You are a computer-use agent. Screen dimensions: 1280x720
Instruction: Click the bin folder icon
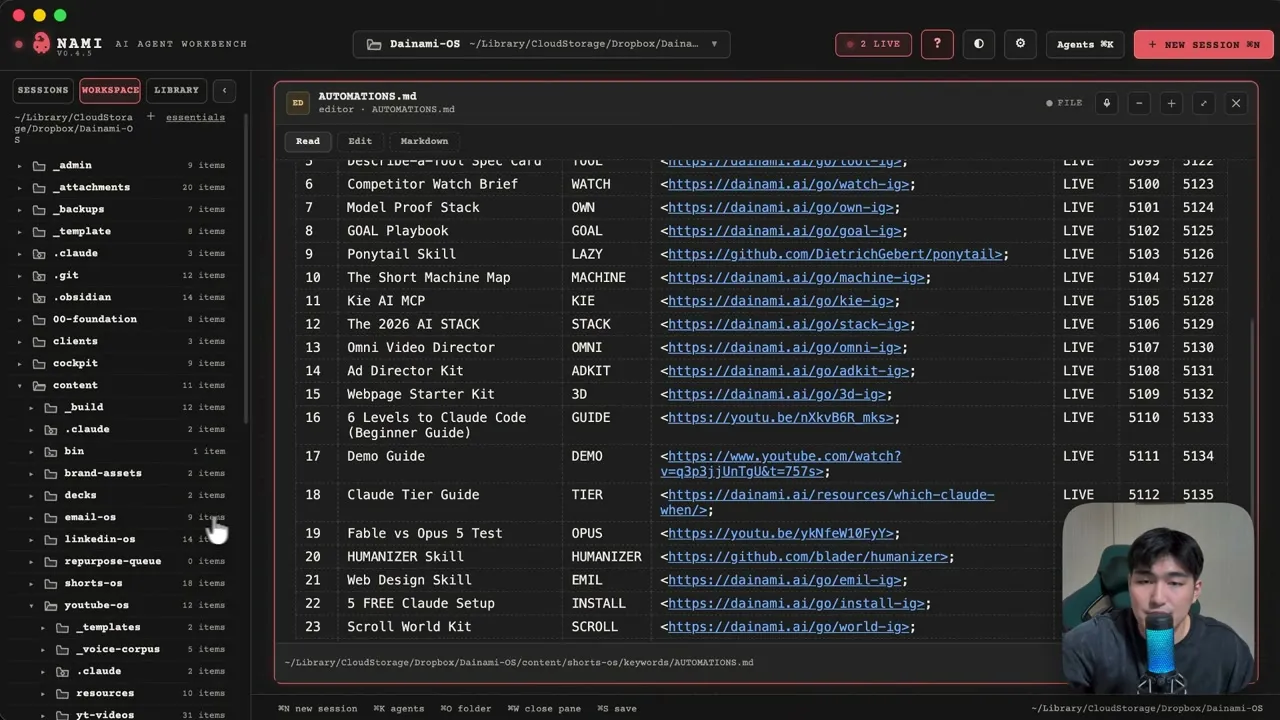51,451
